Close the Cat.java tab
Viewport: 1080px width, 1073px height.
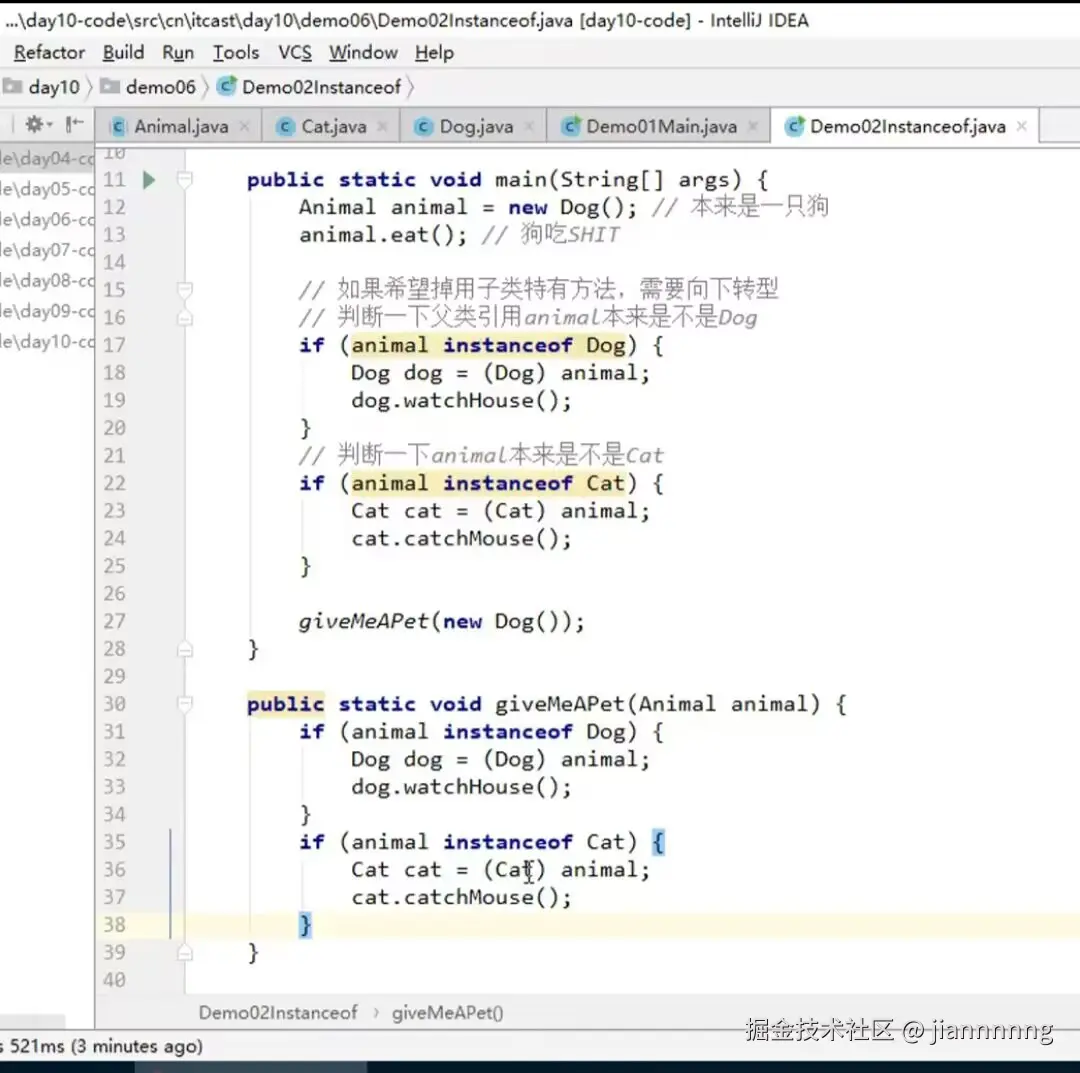[x=383, y=127]
